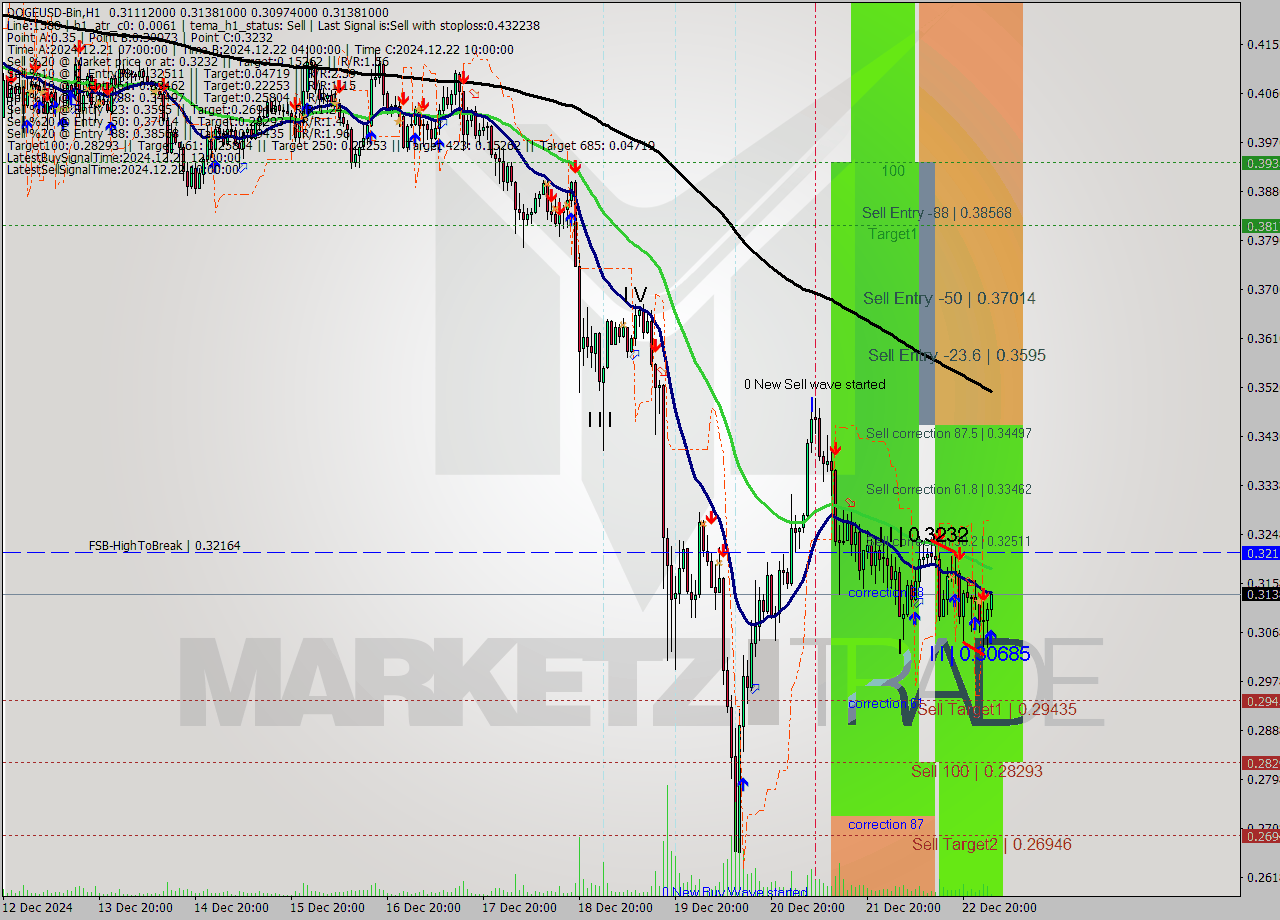Click the red 0.282 price tag

1260,762
